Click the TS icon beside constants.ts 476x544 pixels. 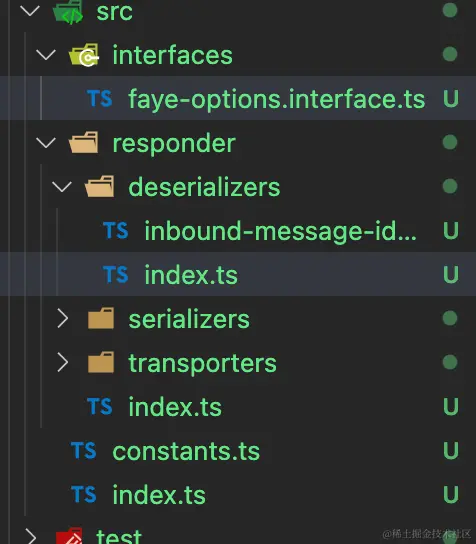pyautogui.click(x=84, y=450)
